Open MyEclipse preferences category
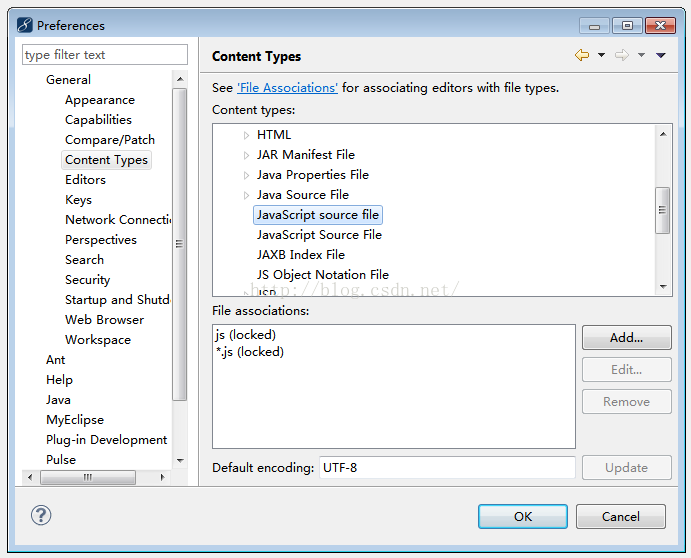 coord(75,420)
